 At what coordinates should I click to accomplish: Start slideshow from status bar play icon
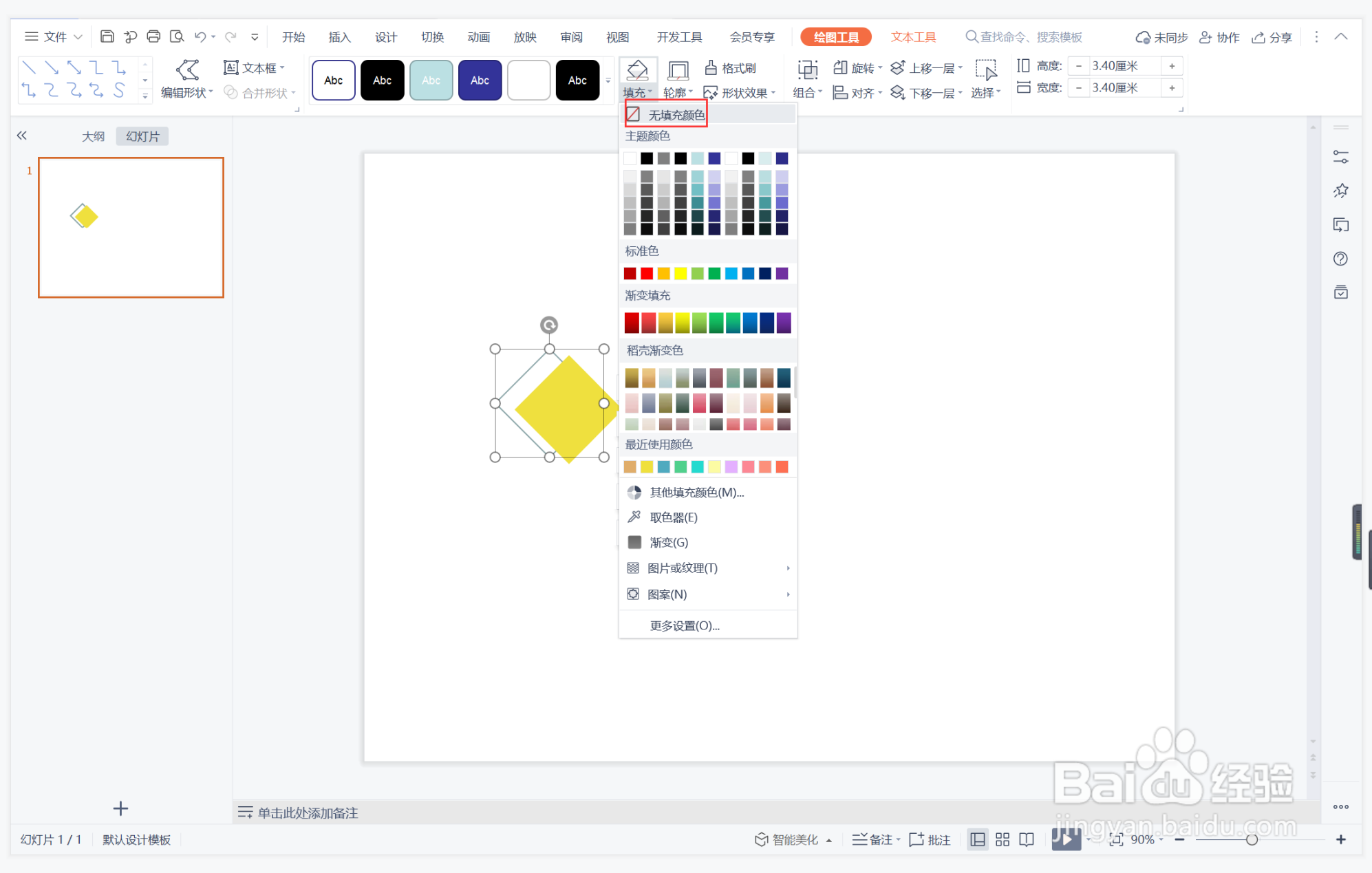coord(1066,839)
